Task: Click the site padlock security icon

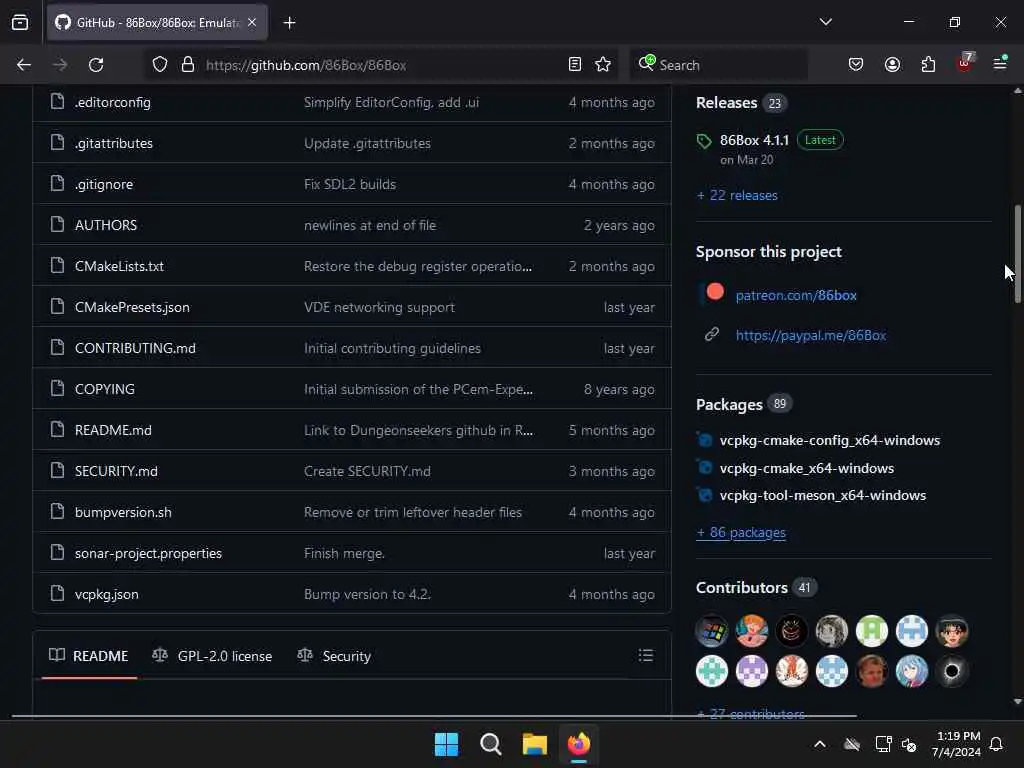Action: tap(188, 65)
